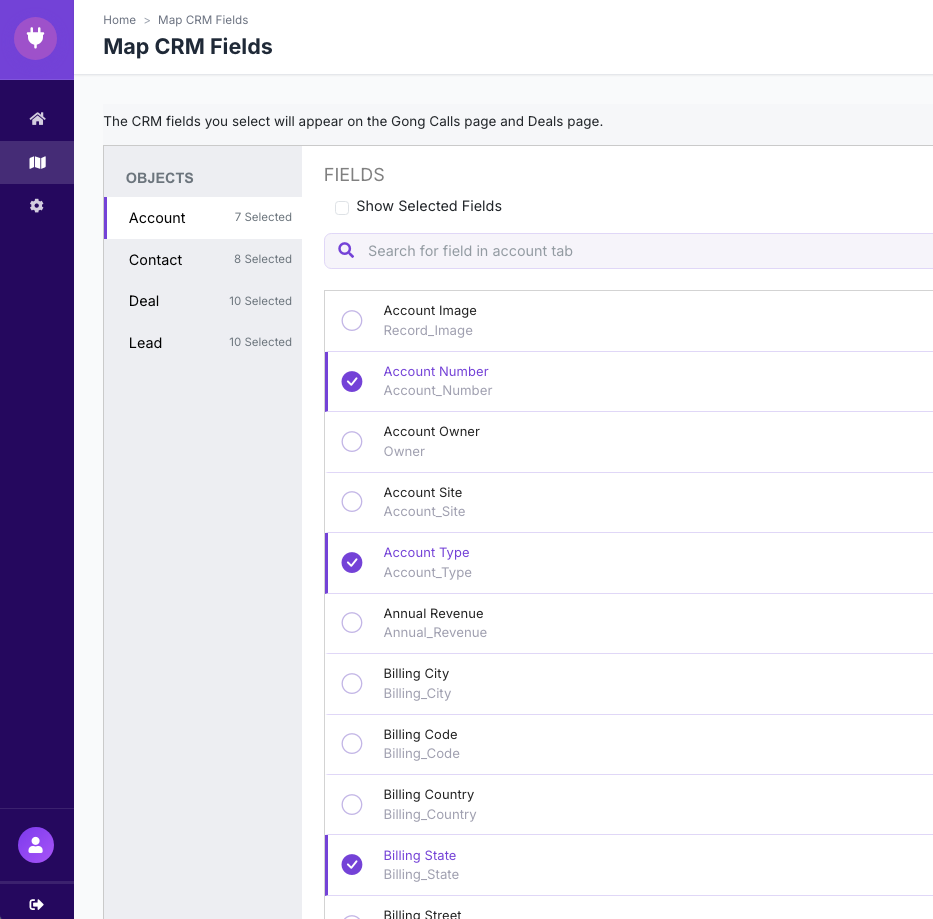Click Map CRM Fields breadcrumb
Viewport: 933px width, 919px height.
[203, 20]
